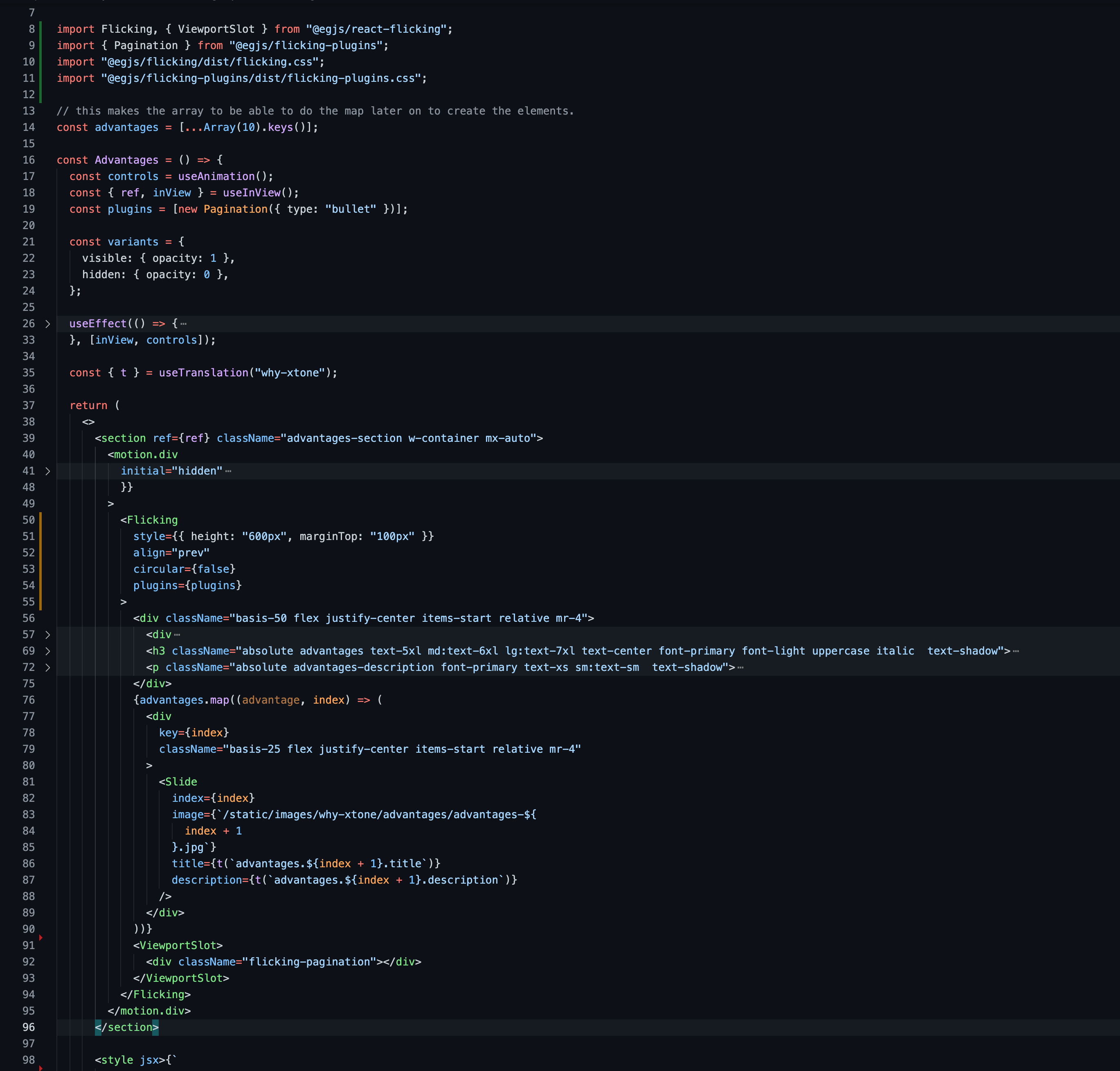Select line number 14 in the gutter
The width and height of the screenshot is (1120, 1071).
(x=29, y=127)
